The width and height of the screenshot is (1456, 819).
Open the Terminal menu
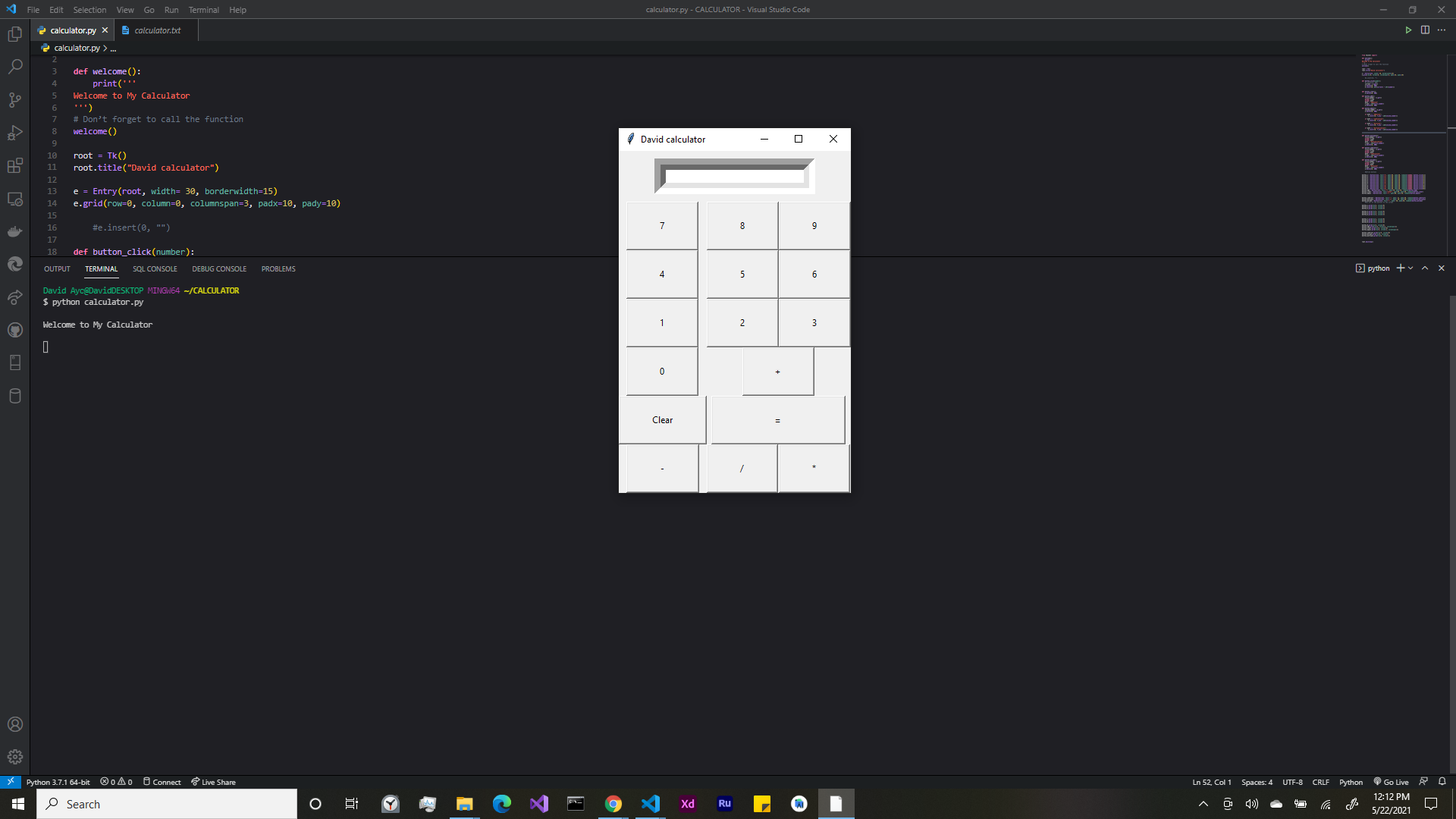click(x=203, y=10)
